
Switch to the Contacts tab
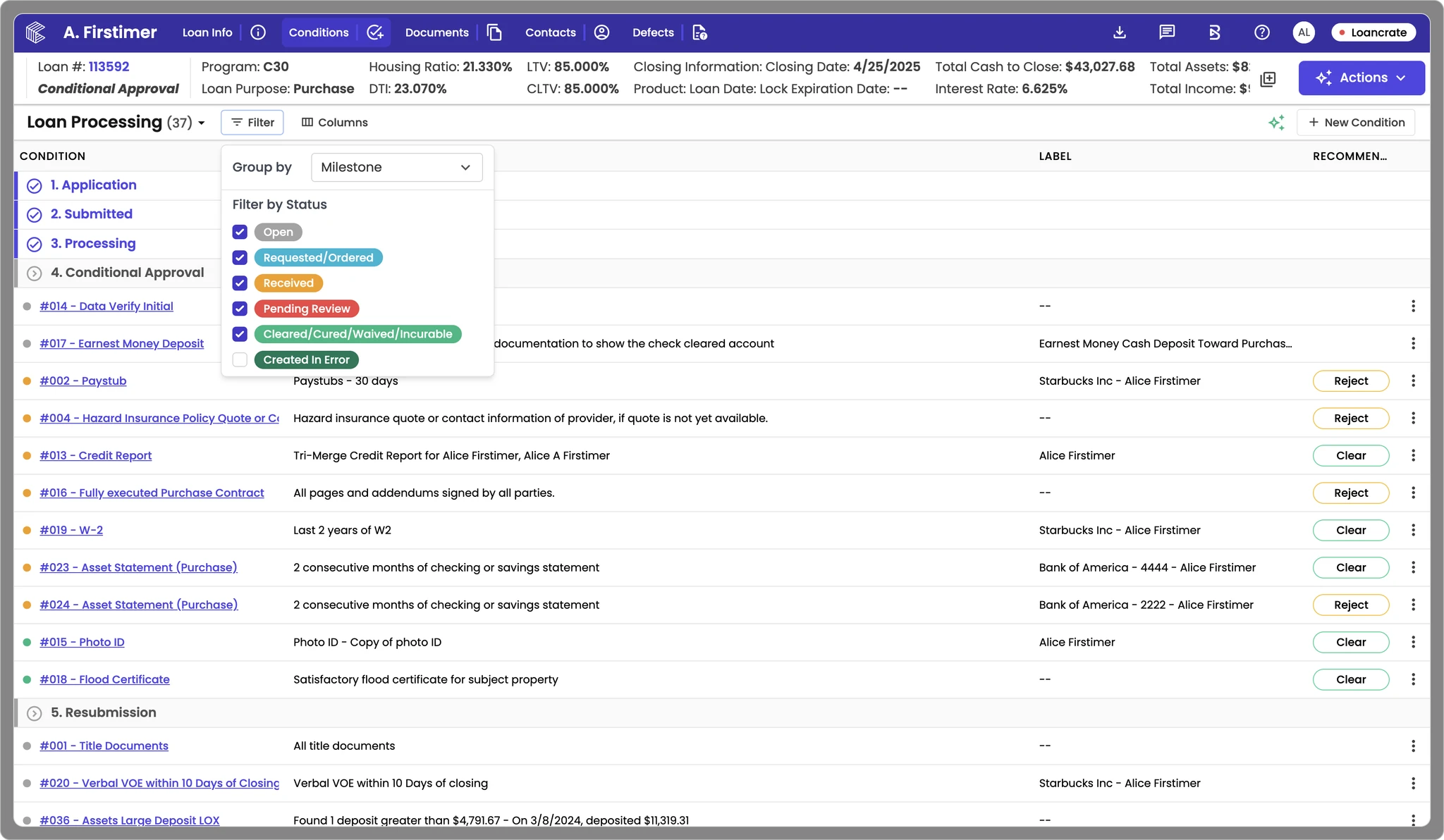pyautogui.click(x=550, y=32)
